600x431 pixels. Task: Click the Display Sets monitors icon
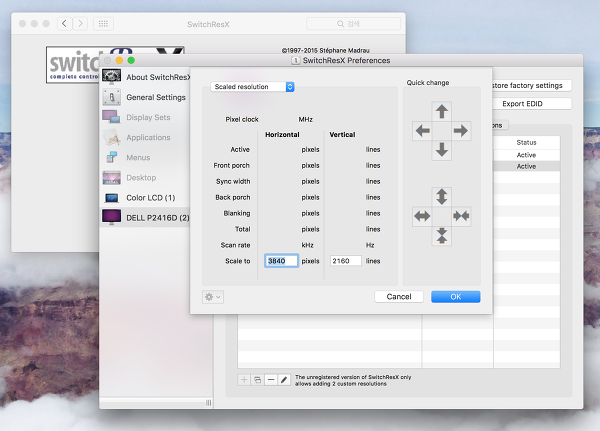[111, 117]
